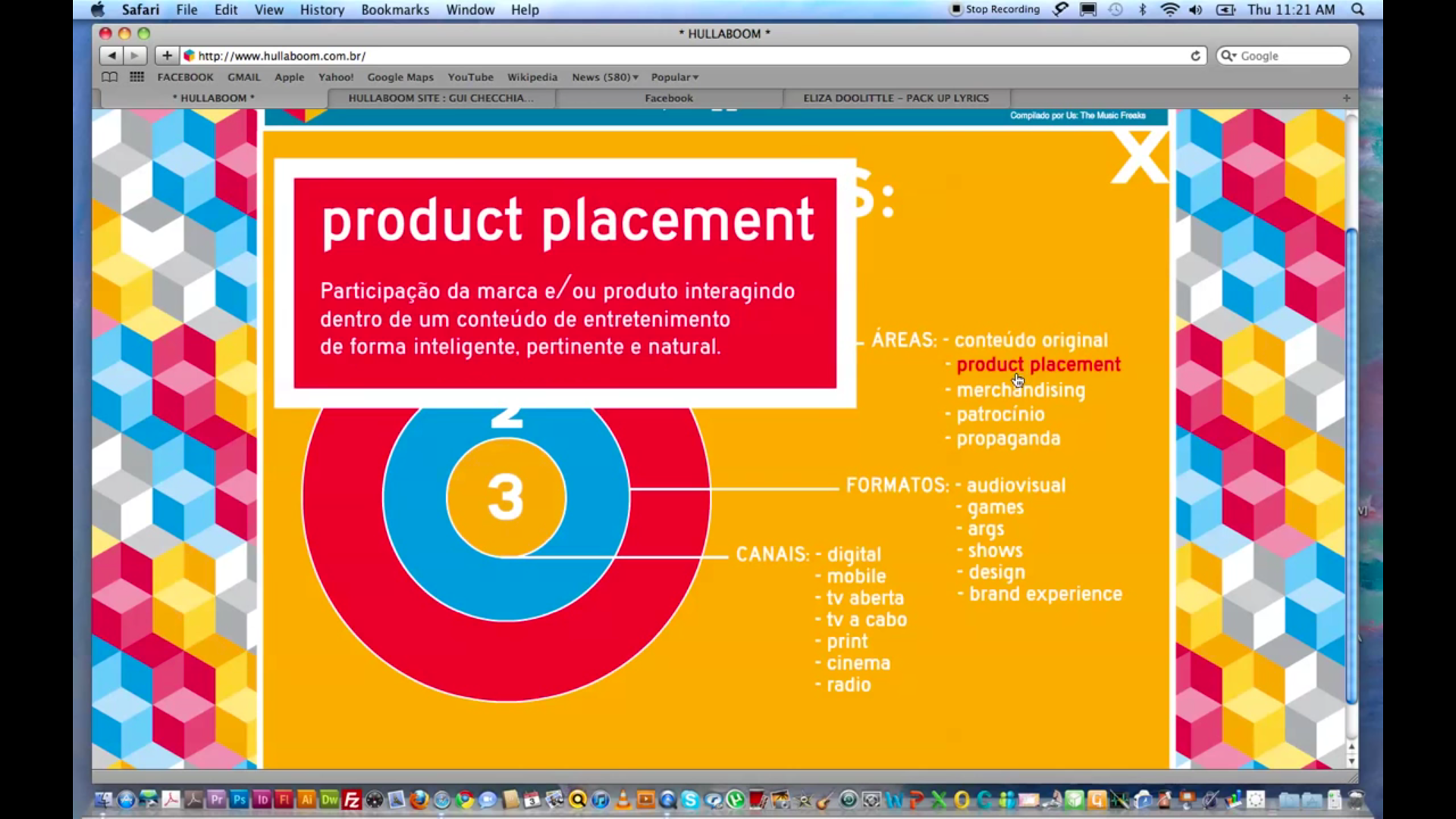Reload the page with the refresh icon
The width and height of the screenshot is (1456, 819).
point(1195,55)
